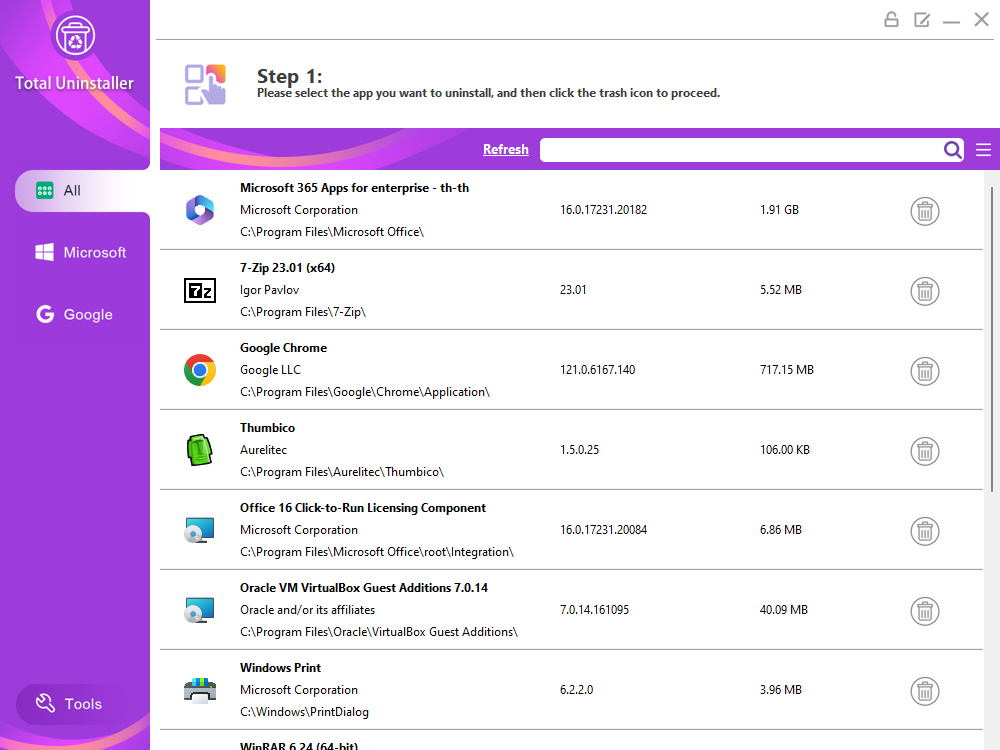Select the Oracle VM VirtualBox installer icon

[x=199, y=610]
